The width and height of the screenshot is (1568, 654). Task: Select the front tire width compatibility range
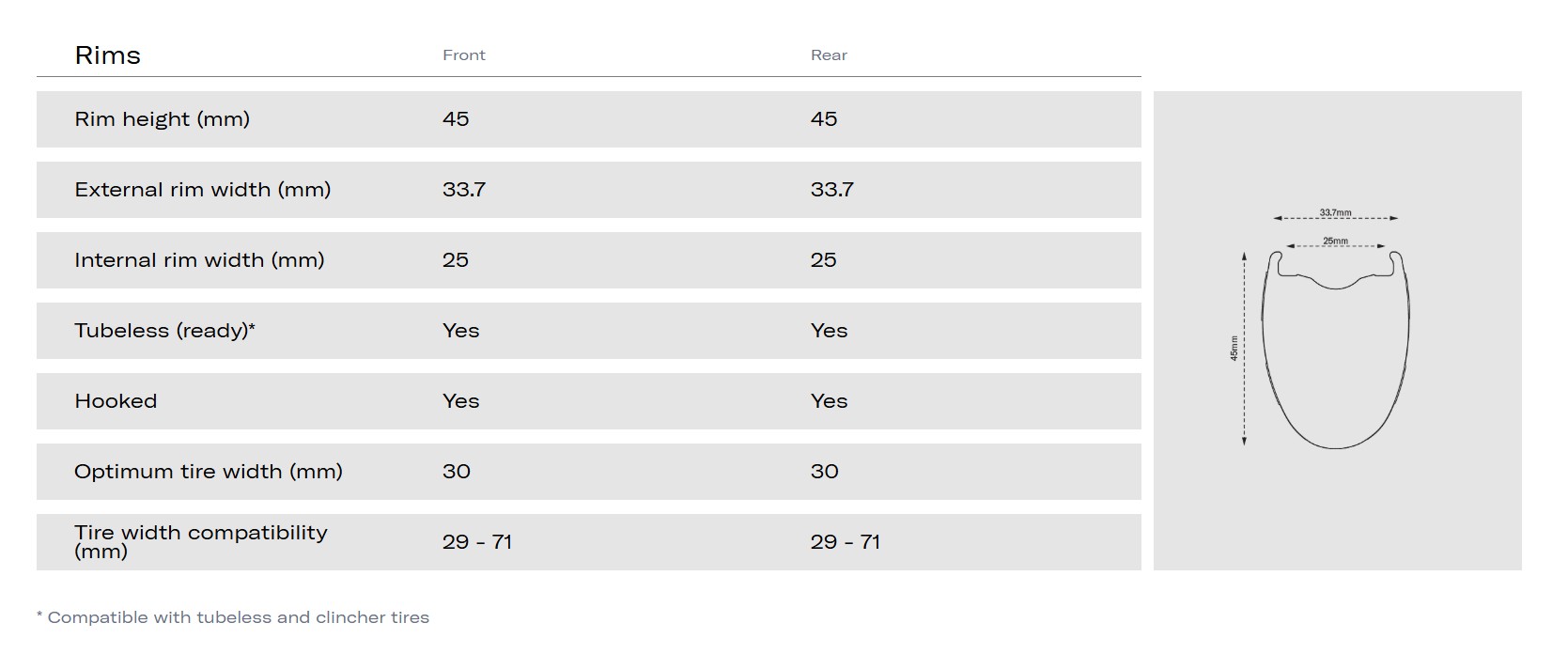(476, 542)
